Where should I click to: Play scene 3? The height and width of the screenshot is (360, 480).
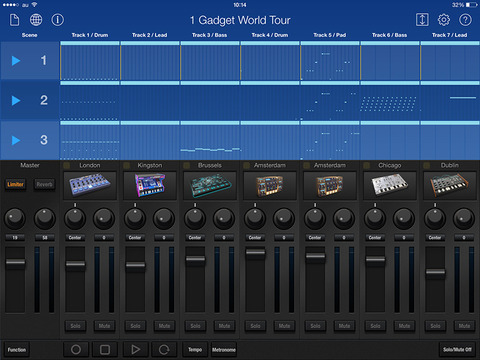click(x=16, y=140)
